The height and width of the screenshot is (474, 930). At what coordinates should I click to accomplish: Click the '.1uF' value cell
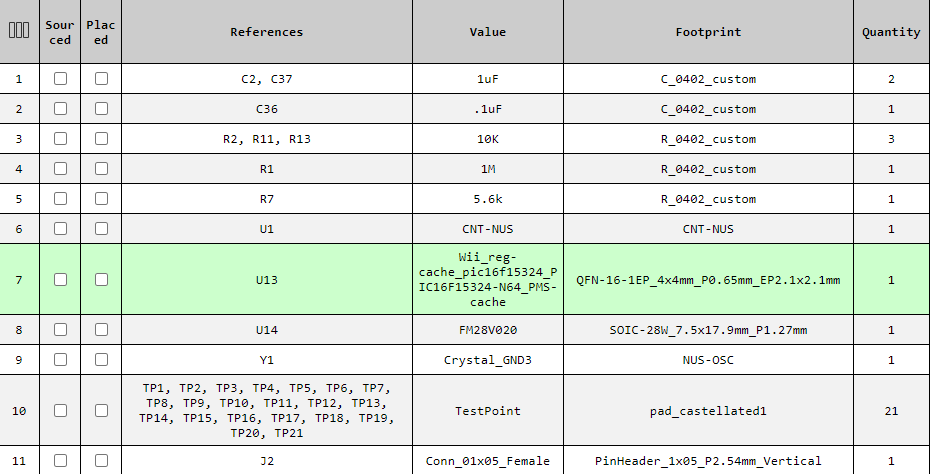pyautogui.click(x=488, y=109)
